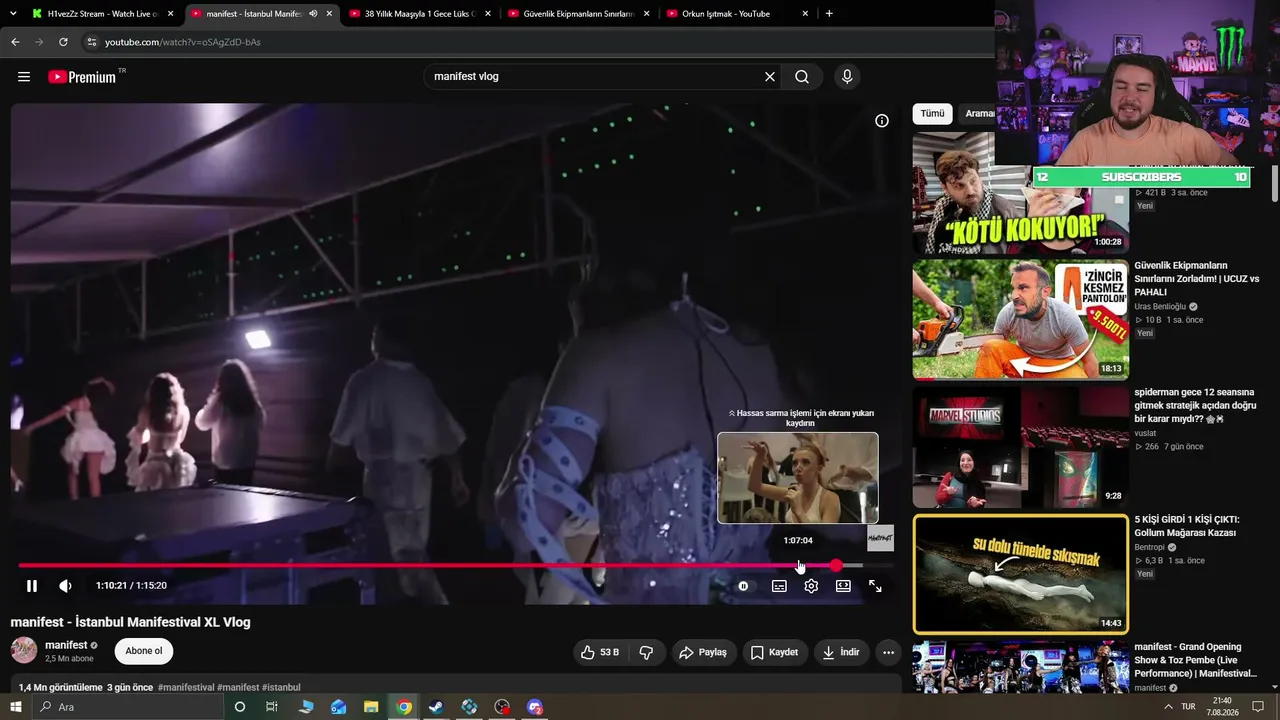Like the video with 53 B likes
The image size is (1280, 720).
pos(600,653)
